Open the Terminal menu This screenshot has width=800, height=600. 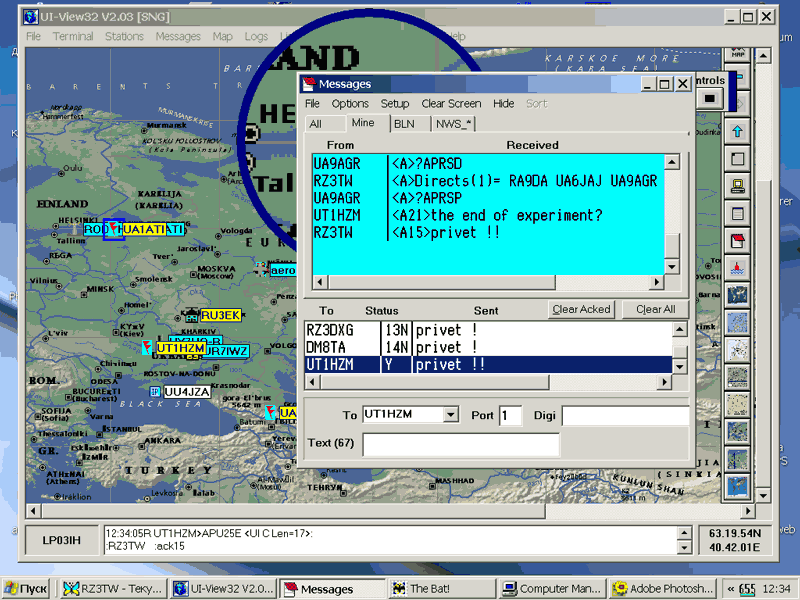click(73, 36)
